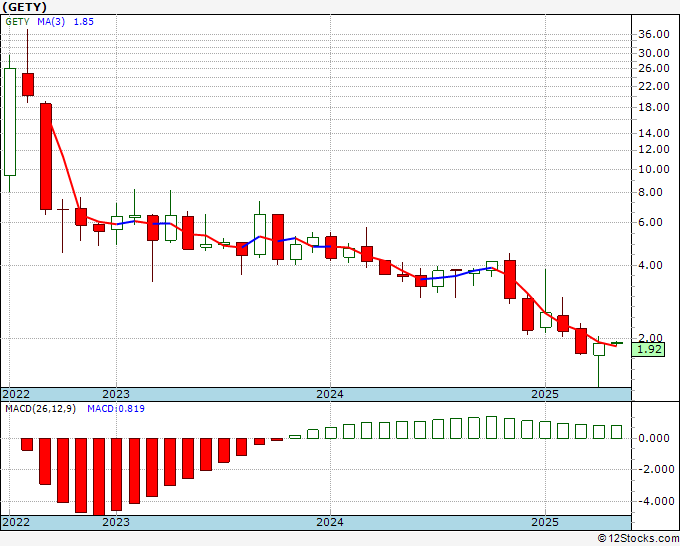Click 2024 on the MACD panel time axis
The image size is (680, 546).
tap(330, 522)
